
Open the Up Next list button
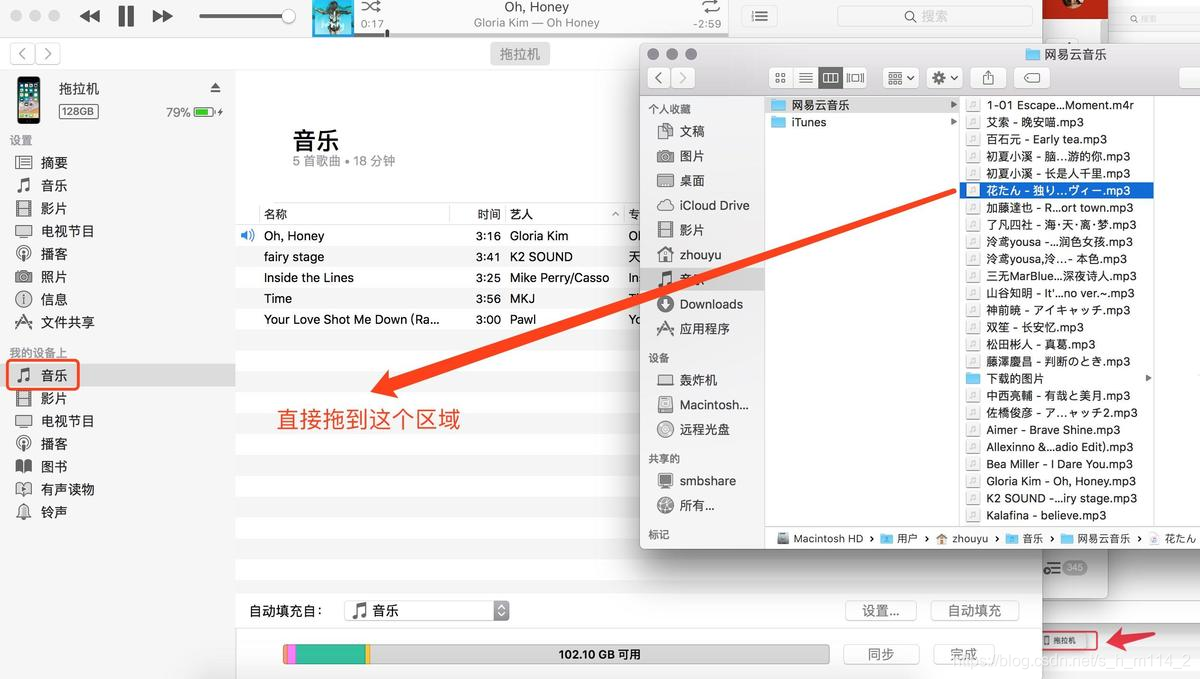[761, 16]
